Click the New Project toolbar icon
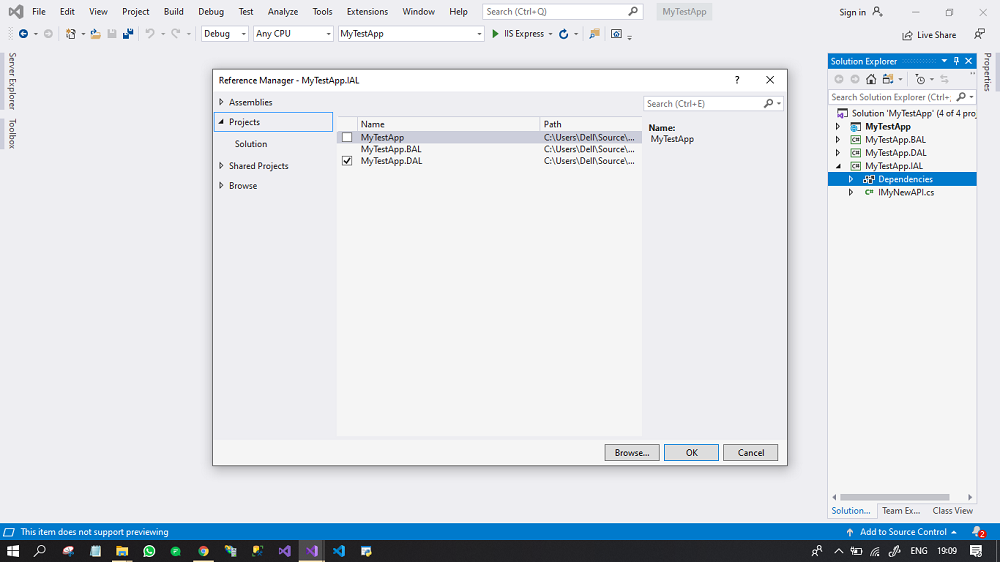 tap(70, 34)
